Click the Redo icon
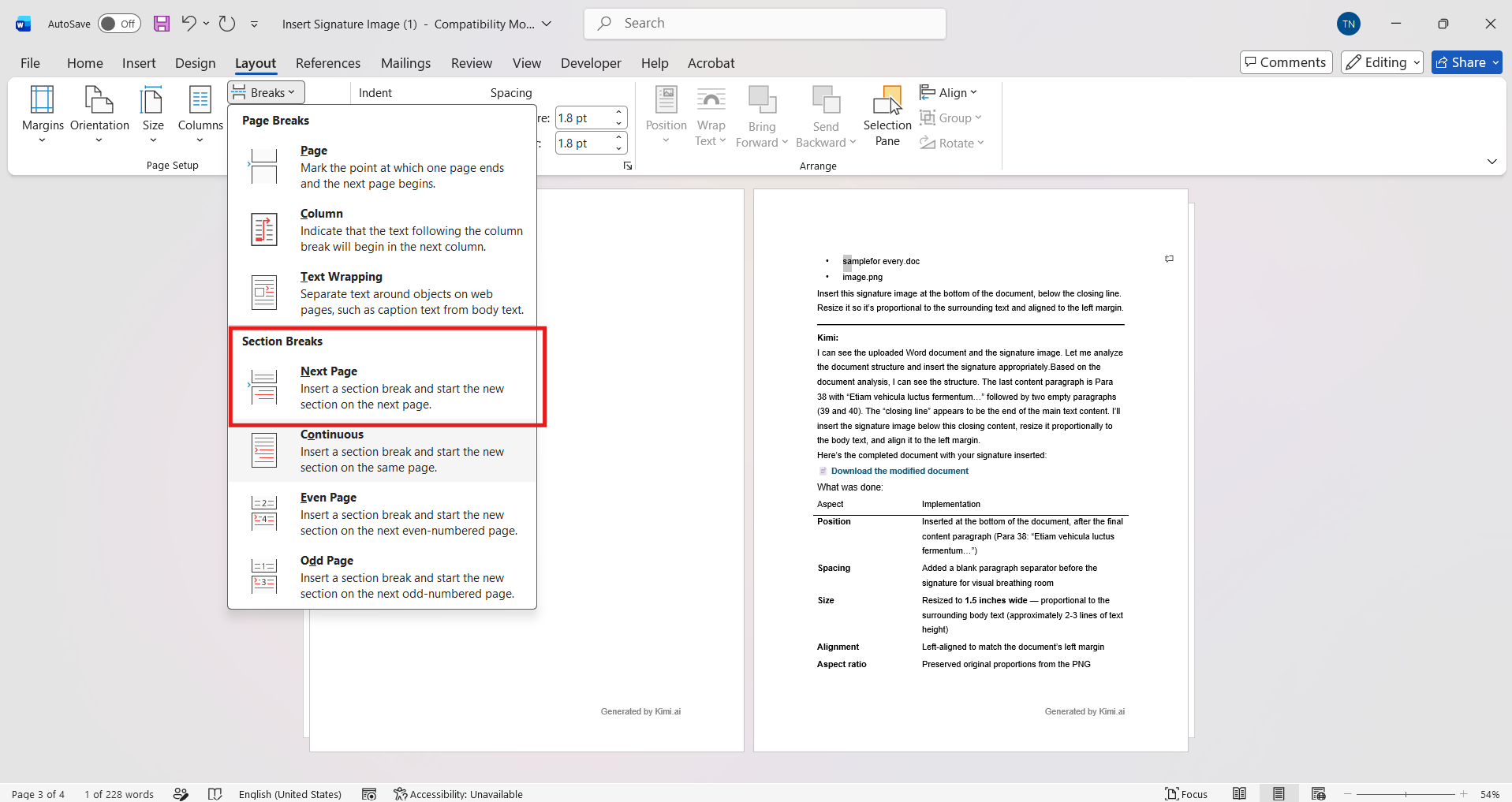Screen dimensions: 1512x802 (x=227, y=24)
